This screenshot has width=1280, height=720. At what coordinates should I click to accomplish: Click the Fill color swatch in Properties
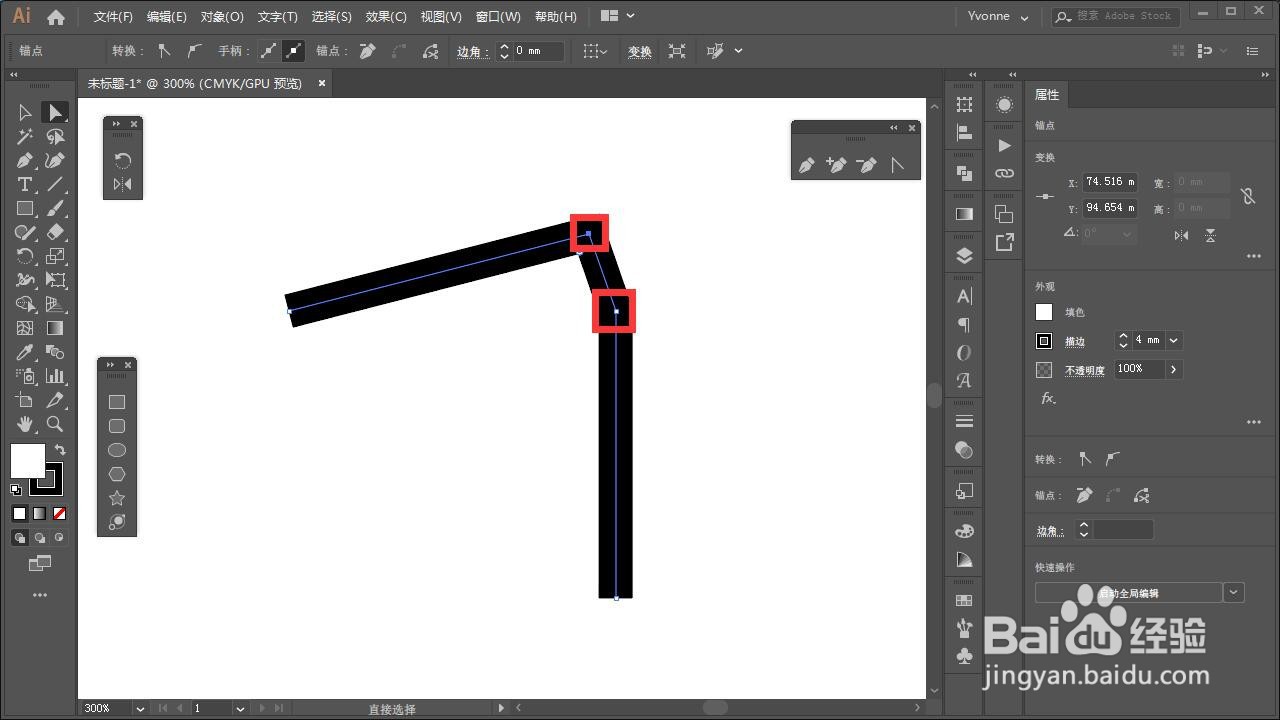click(x=1044, y=312)
